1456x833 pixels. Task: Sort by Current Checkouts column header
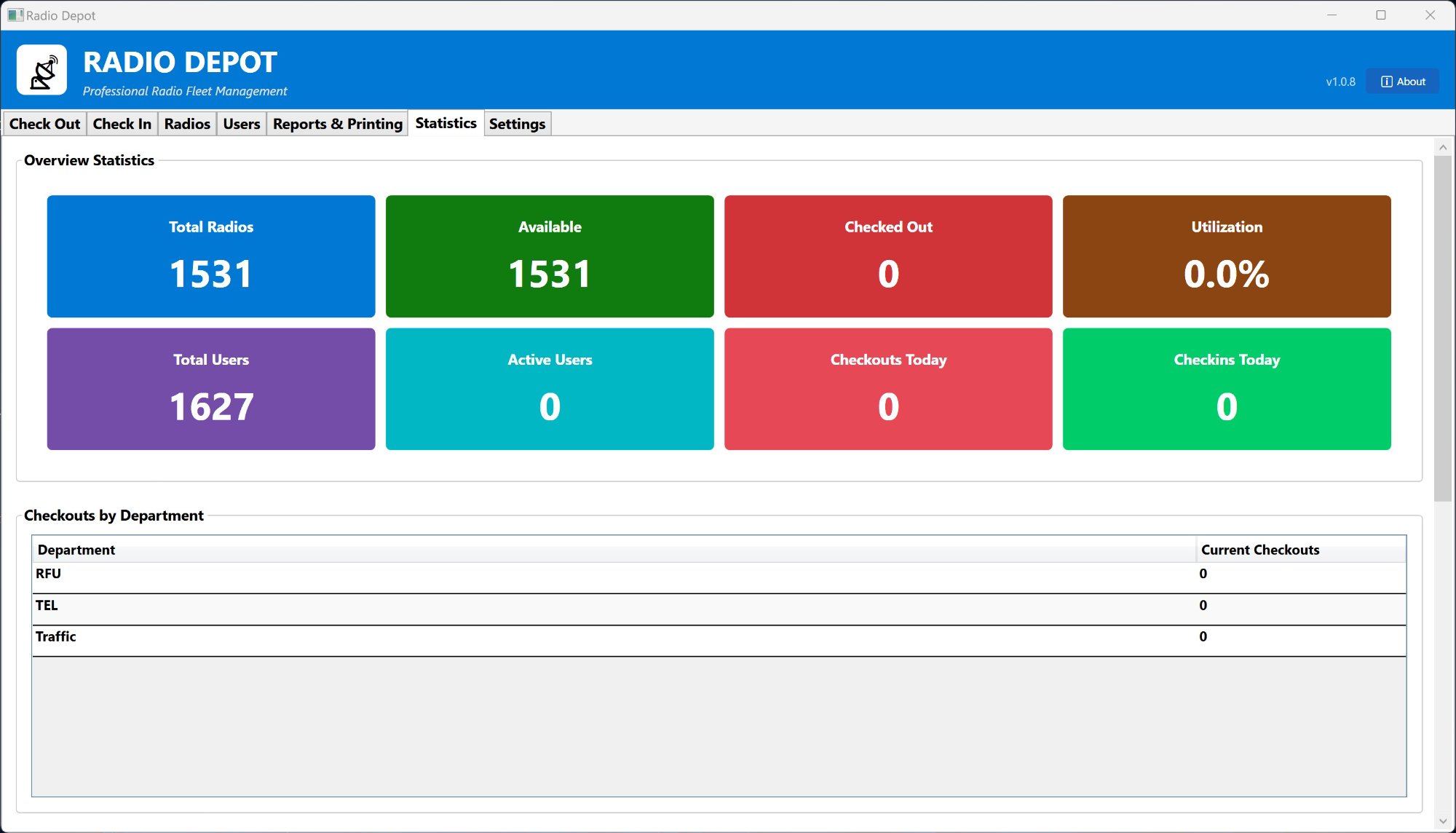point(1259,550)
